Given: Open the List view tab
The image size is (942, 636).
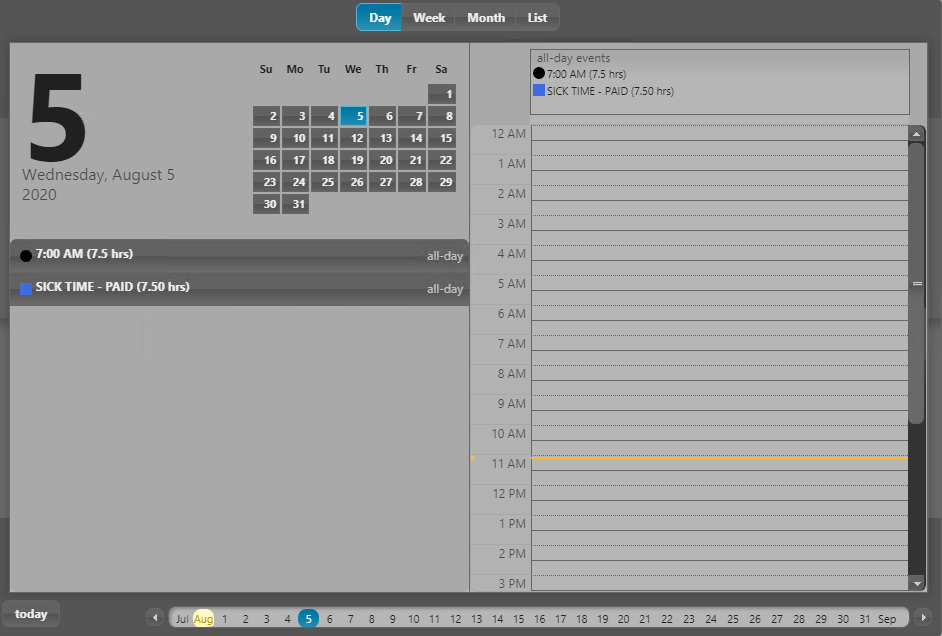Looking at the screenshot, I should [x=537, y=17].
